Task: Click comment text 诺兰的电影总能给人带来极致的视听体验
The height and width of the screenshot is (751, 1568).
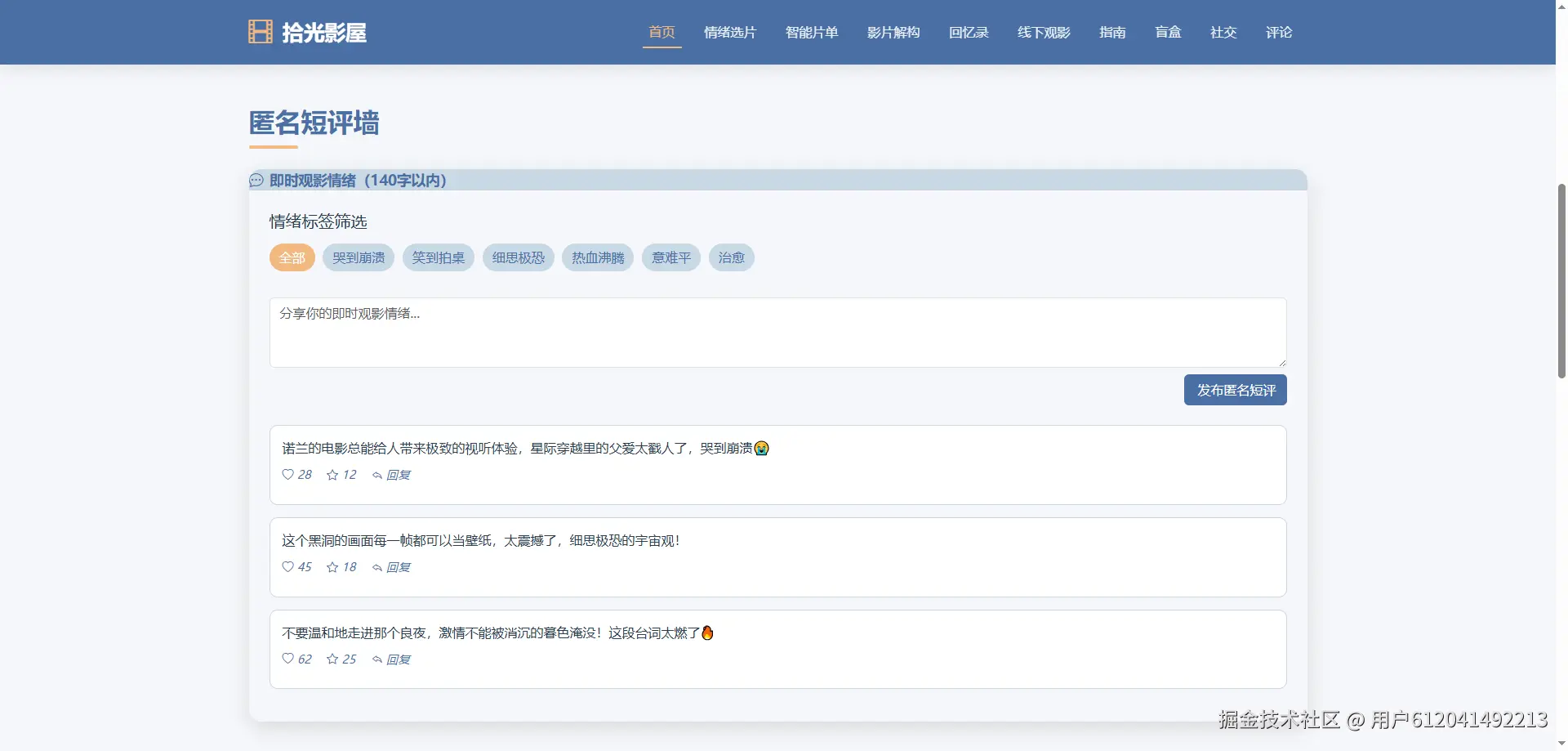Action: coord(400,449)
